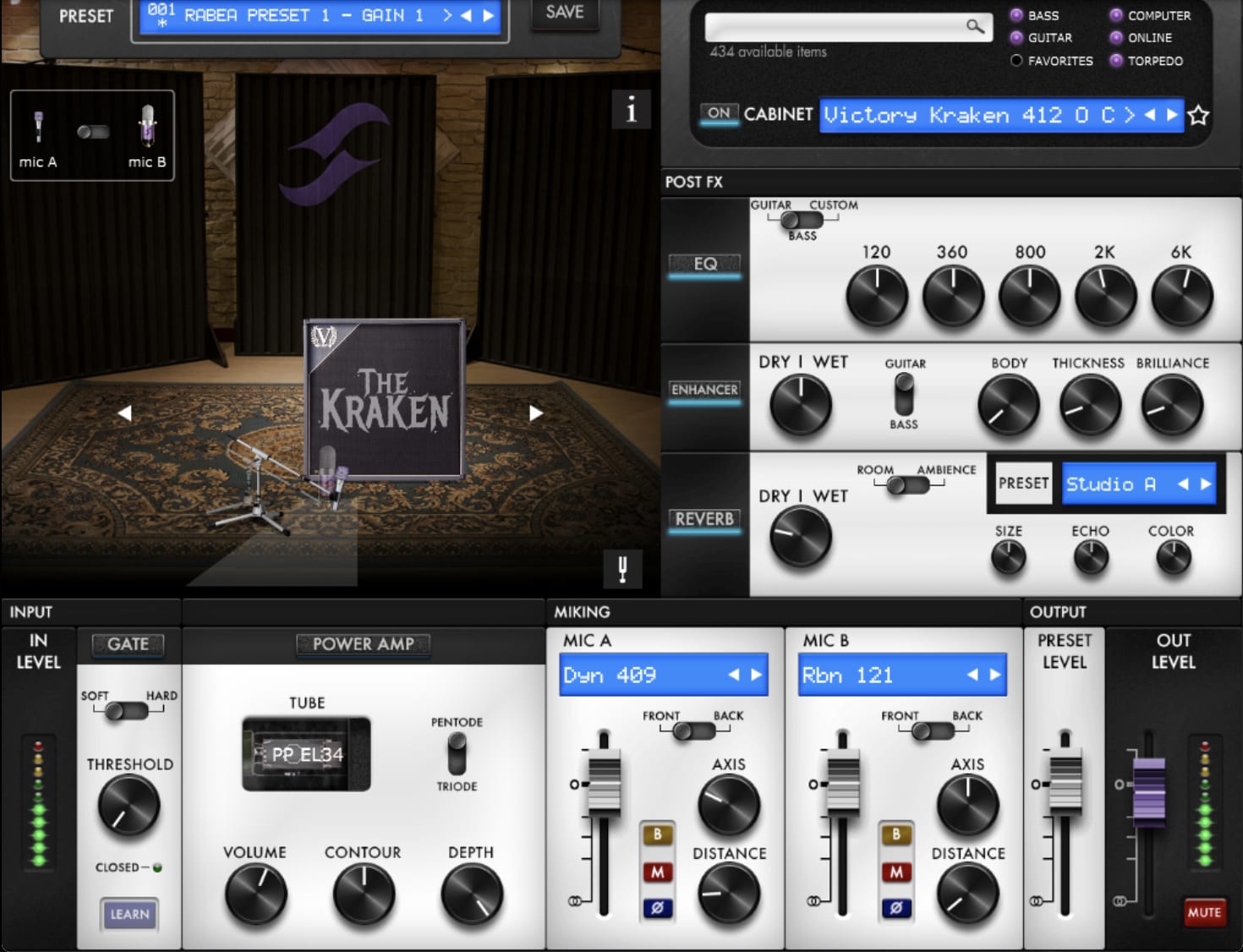Toggle Mic B B button
Screen dimensions: 1243x952
(x=896, y=834)
